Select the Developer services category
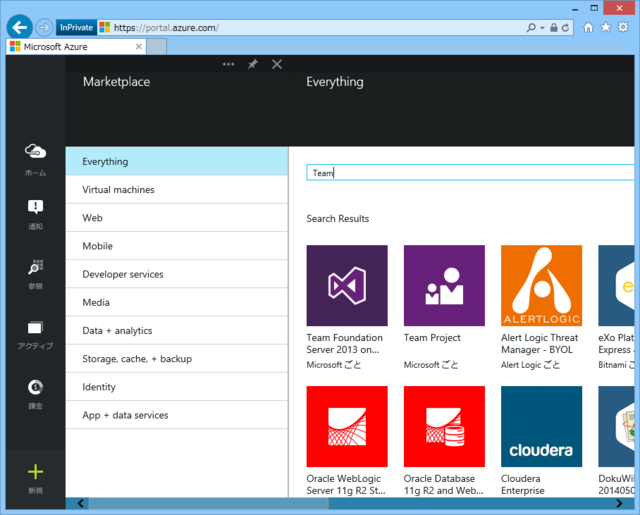 point(177,274)
